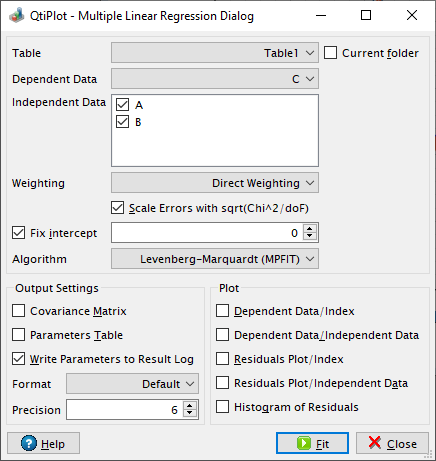
Task: Expand the Weighting combo box
Action: pyautogui.click(x=215, y=183)
